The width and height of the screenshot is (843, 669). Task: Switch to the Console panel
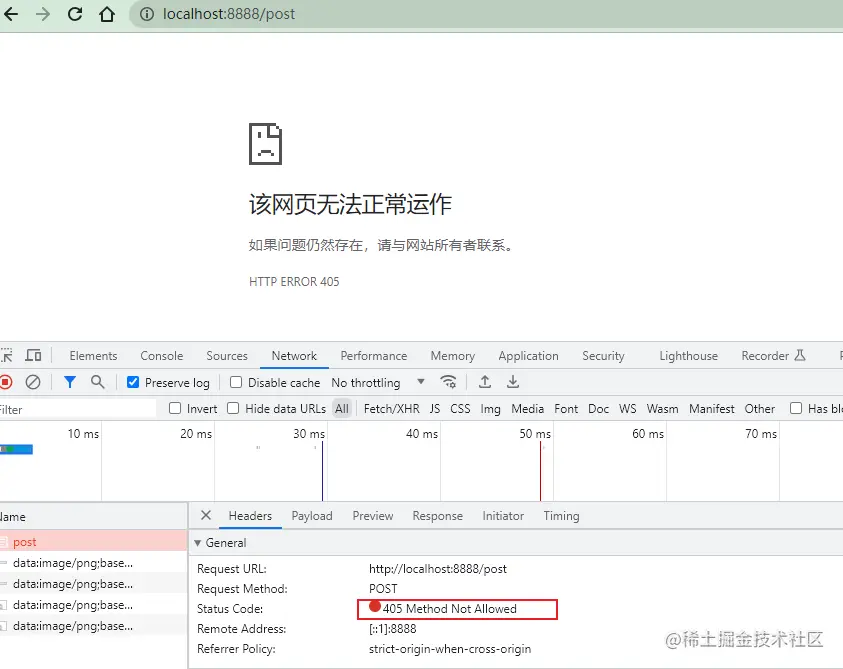tap(161, 356)
